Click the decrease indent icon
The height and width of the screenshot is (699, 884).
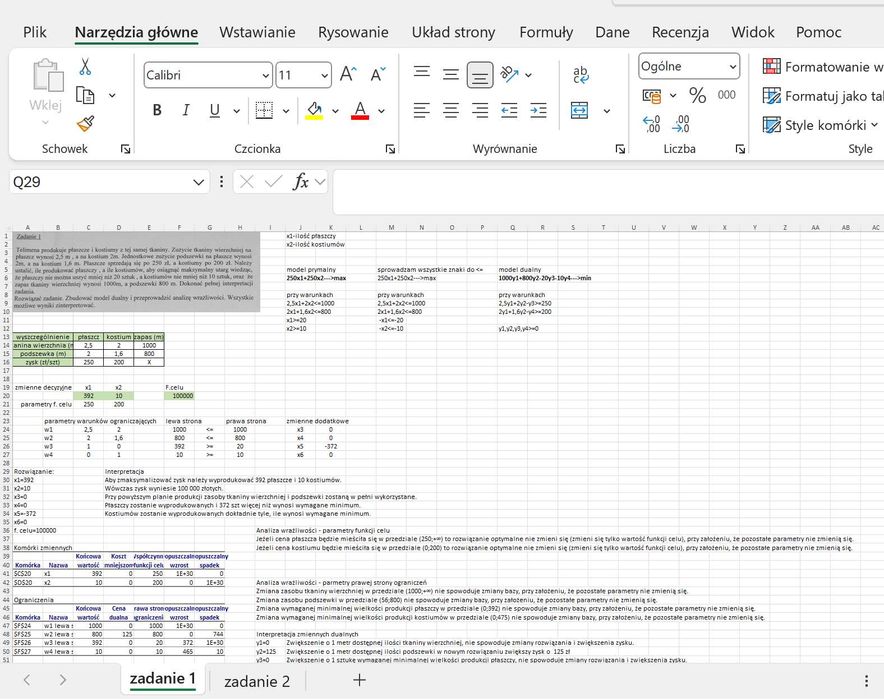[x=509, y=110]
